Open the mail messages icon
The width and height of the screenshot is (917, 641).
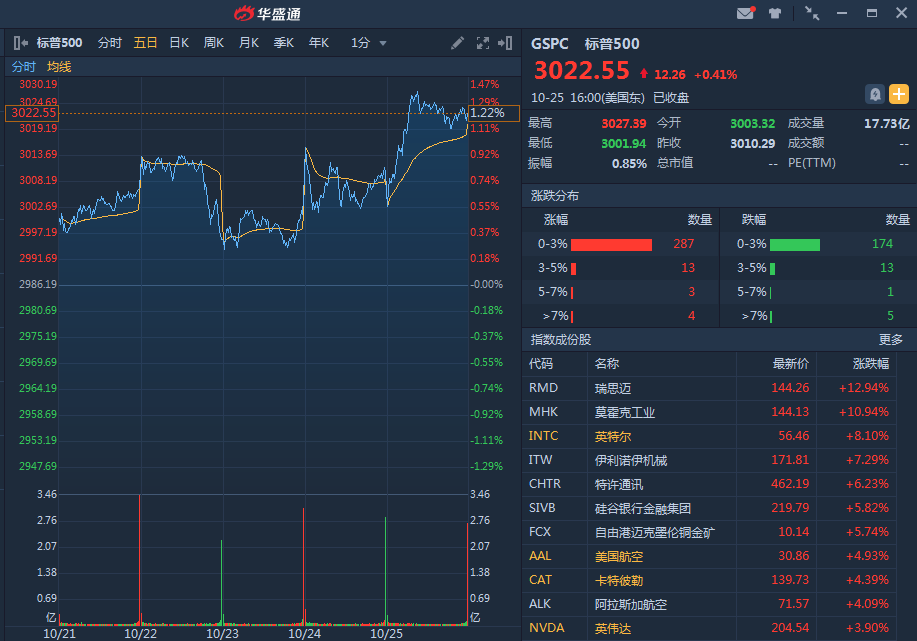coord(745,13)
